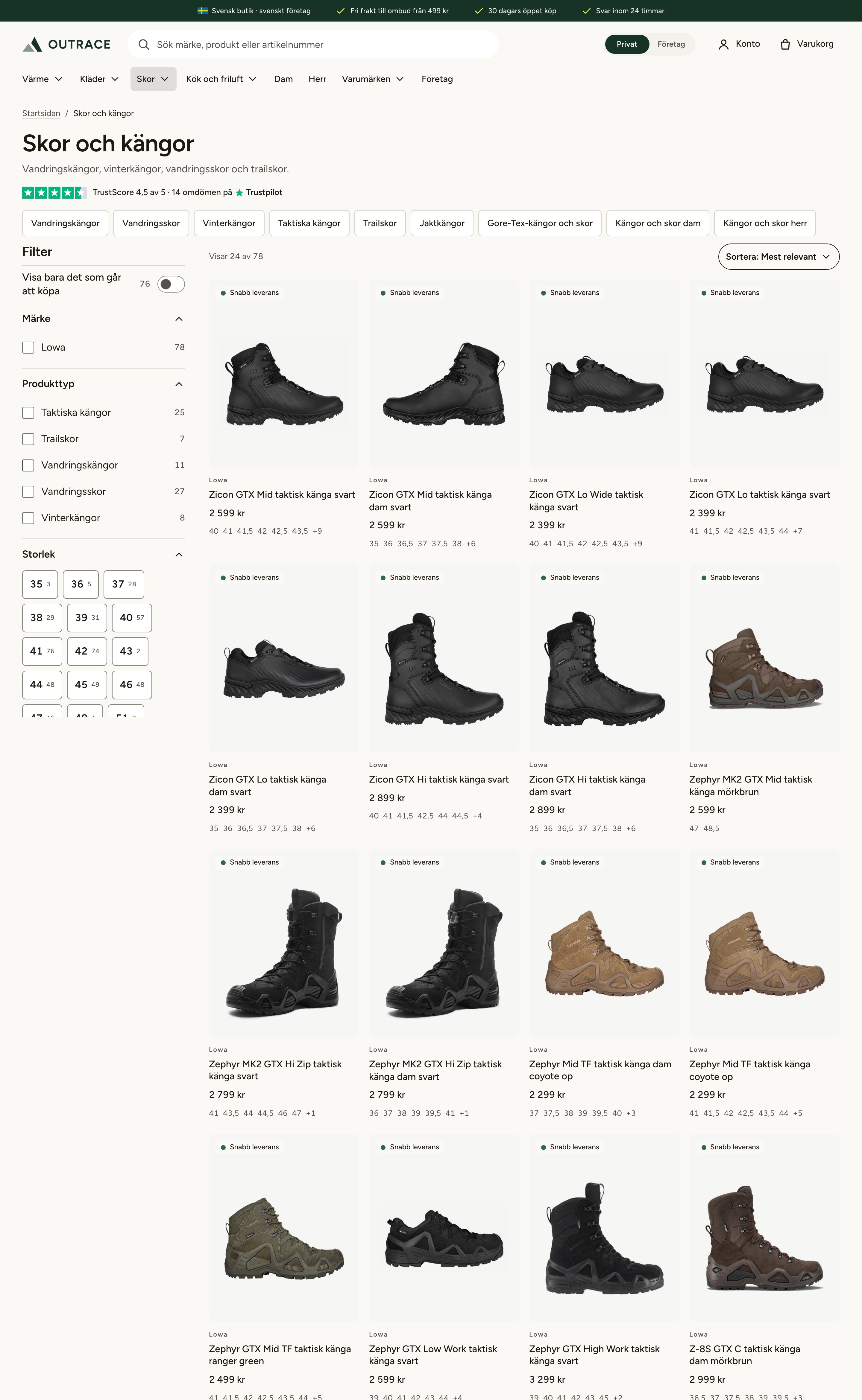
Task: Filter by size 39
Action: 87,618
